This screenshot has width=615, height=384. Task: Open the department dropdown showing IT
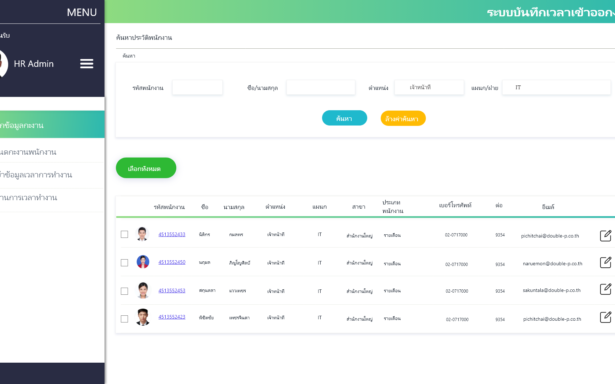556,87
